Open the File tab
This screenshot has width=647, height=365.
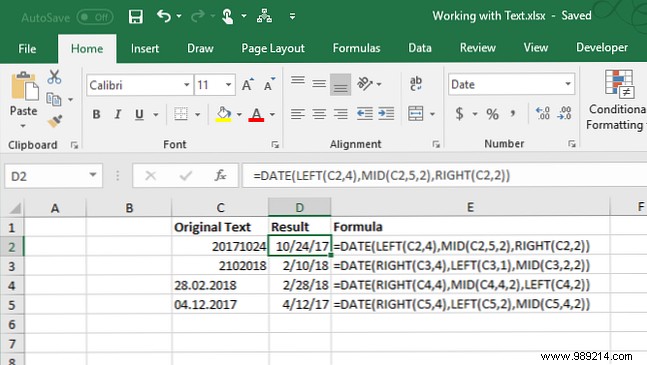[27, 49]
